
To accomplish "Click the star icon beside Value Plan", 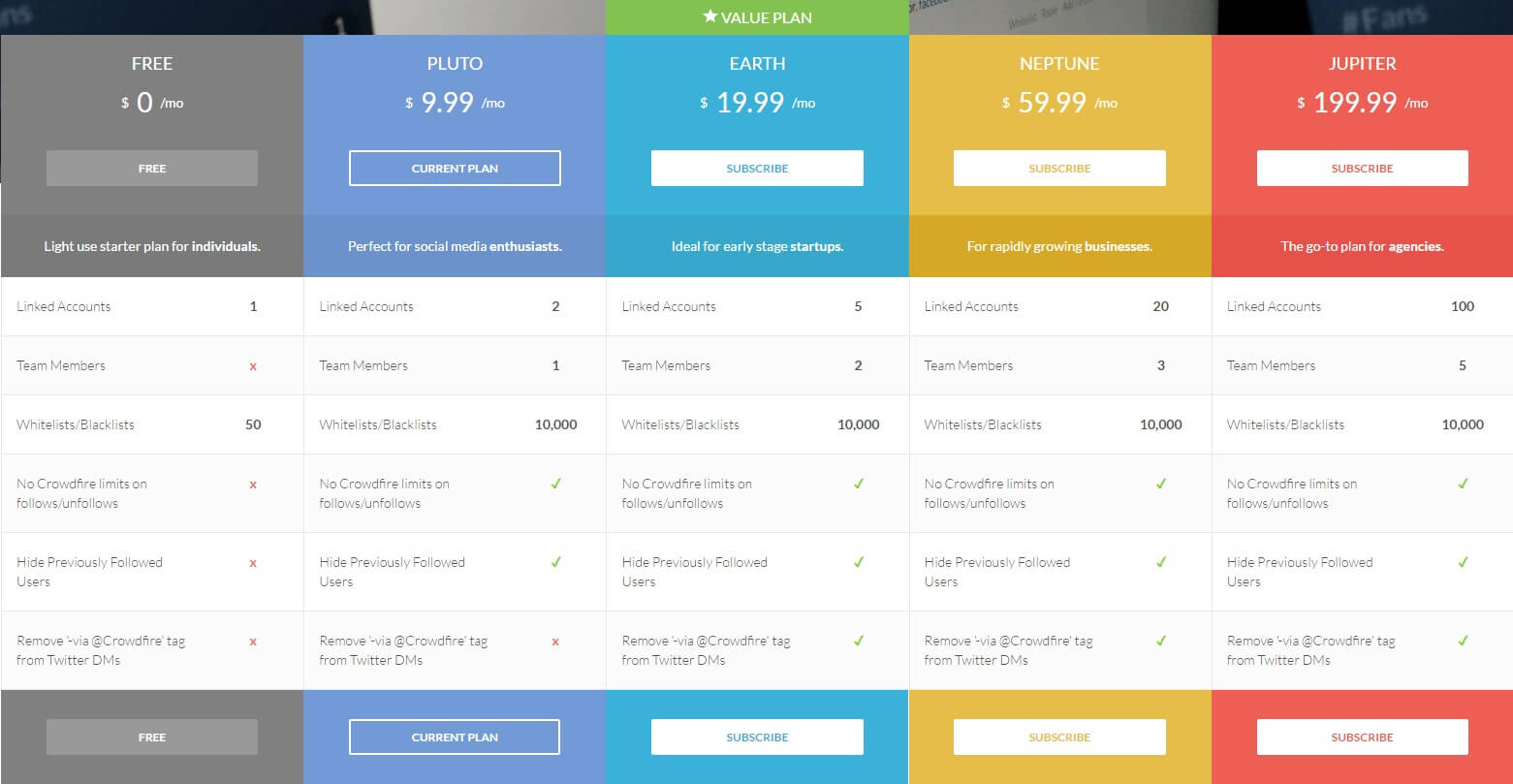I will [710, 16].
